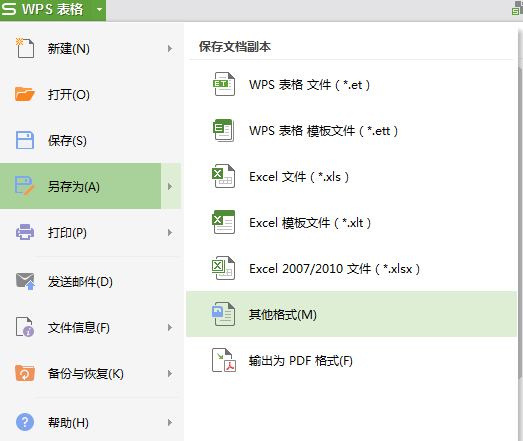523x441 pixels.
Task: Click the blue Save floppy icon
Action: [25, 140]
